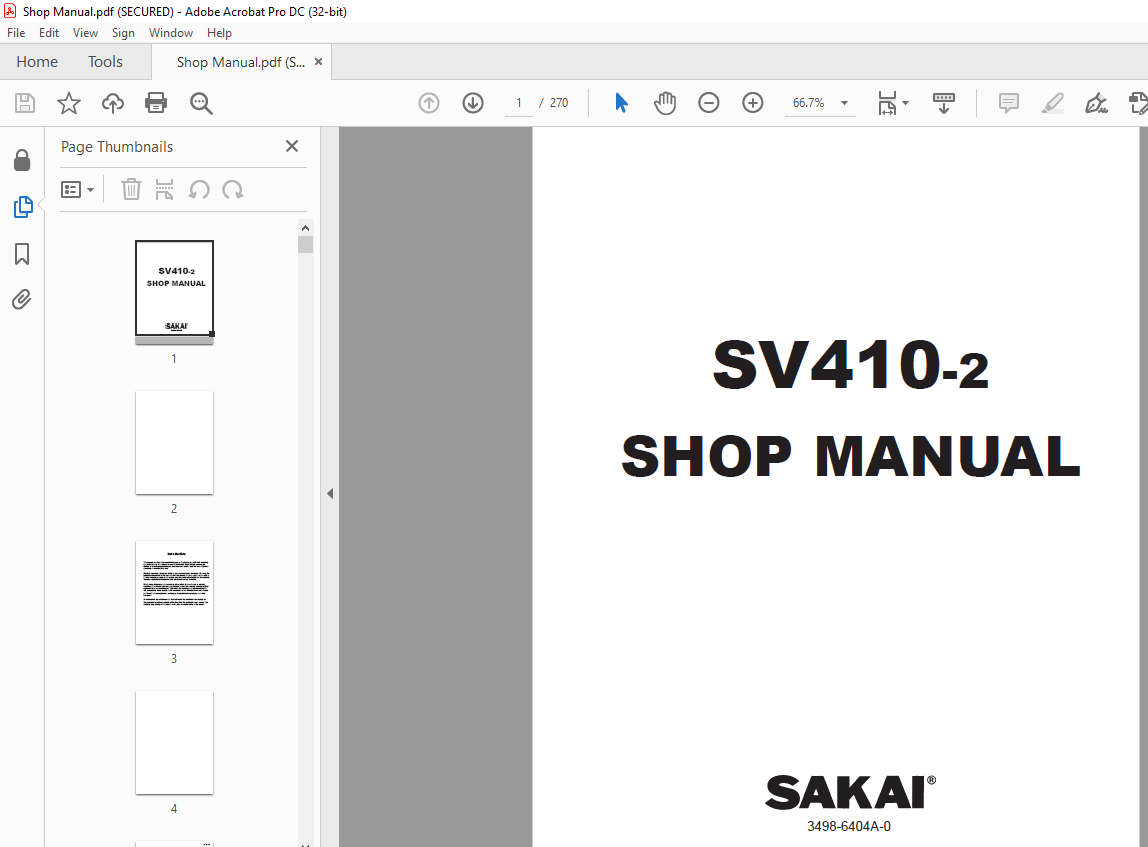Open the Window menu
This screenshot has width=1148, height=847.
[171, 33]
